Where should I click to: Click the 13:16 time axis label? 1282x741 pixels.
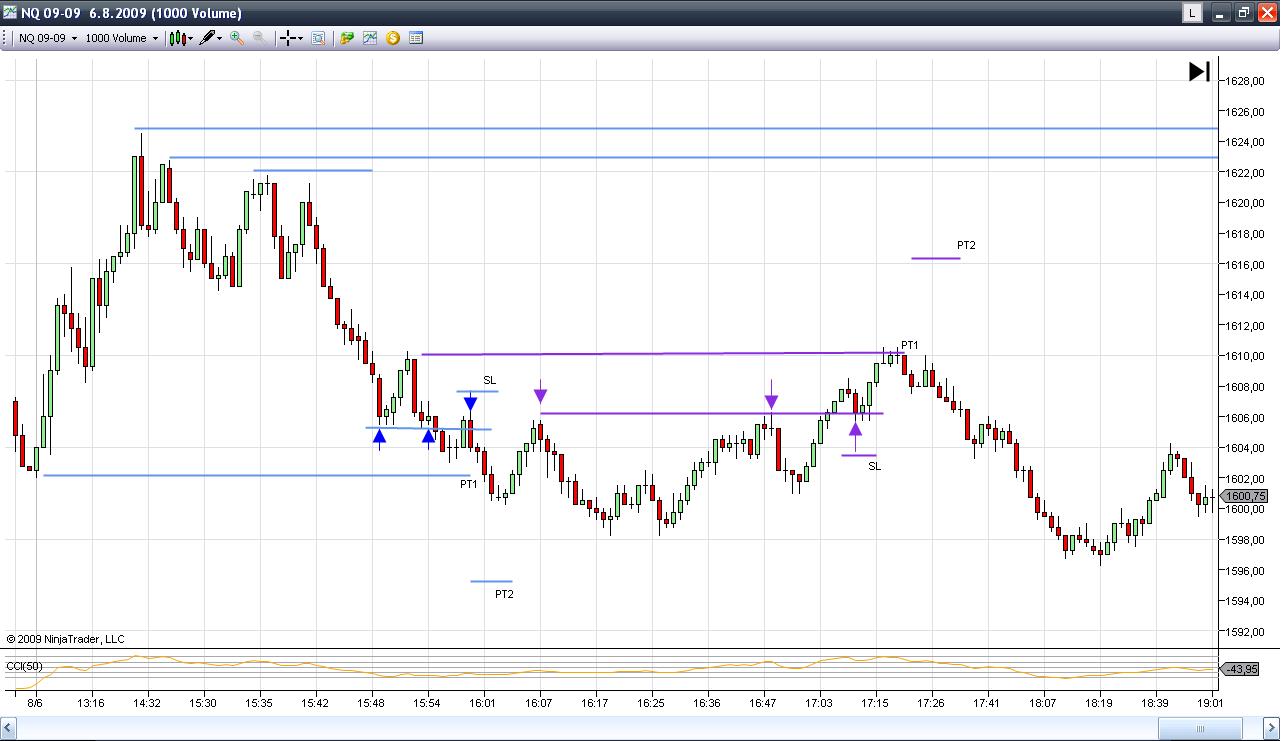(x=91, y=703)
